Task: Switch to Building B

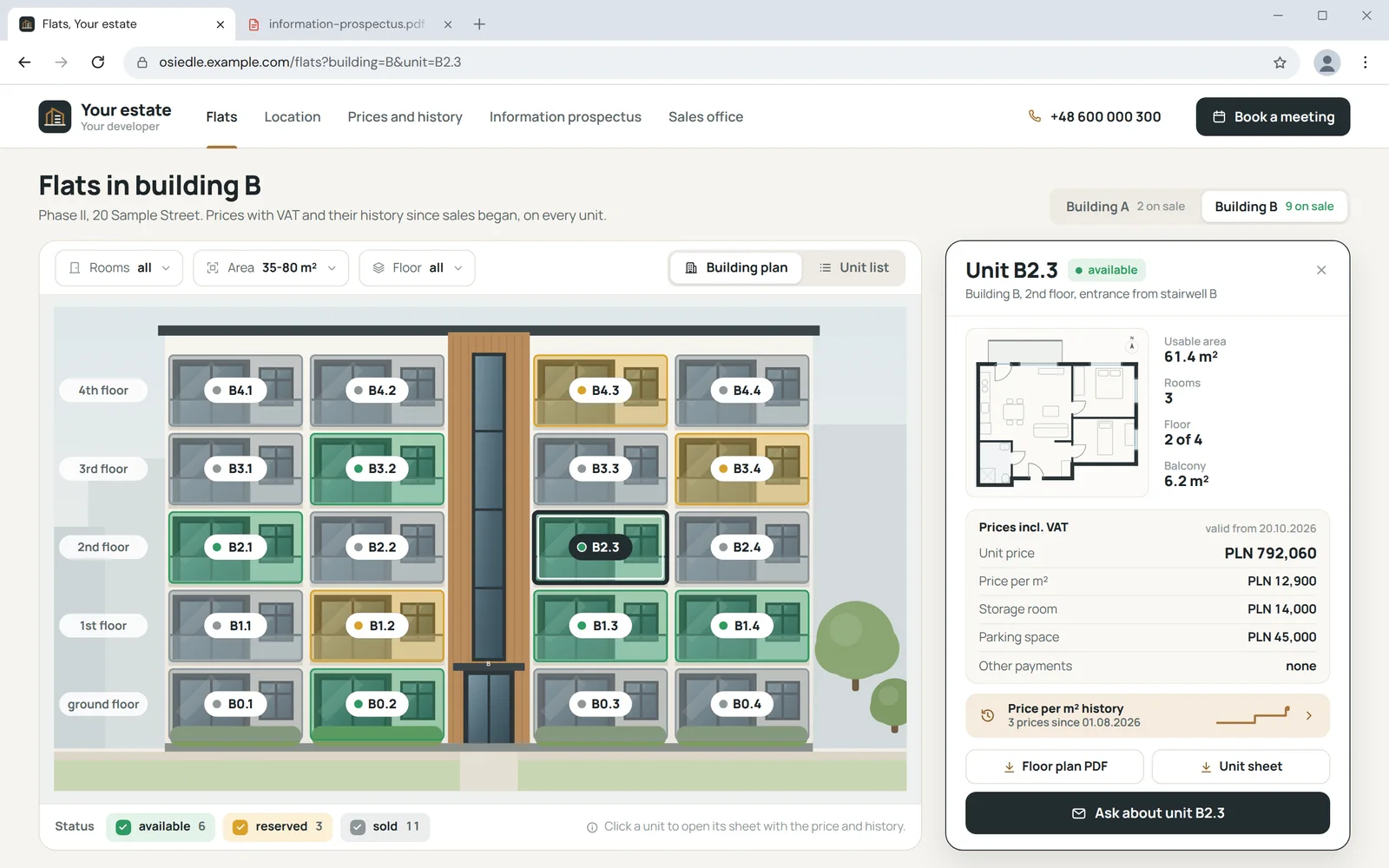Action: [1274, 207]
